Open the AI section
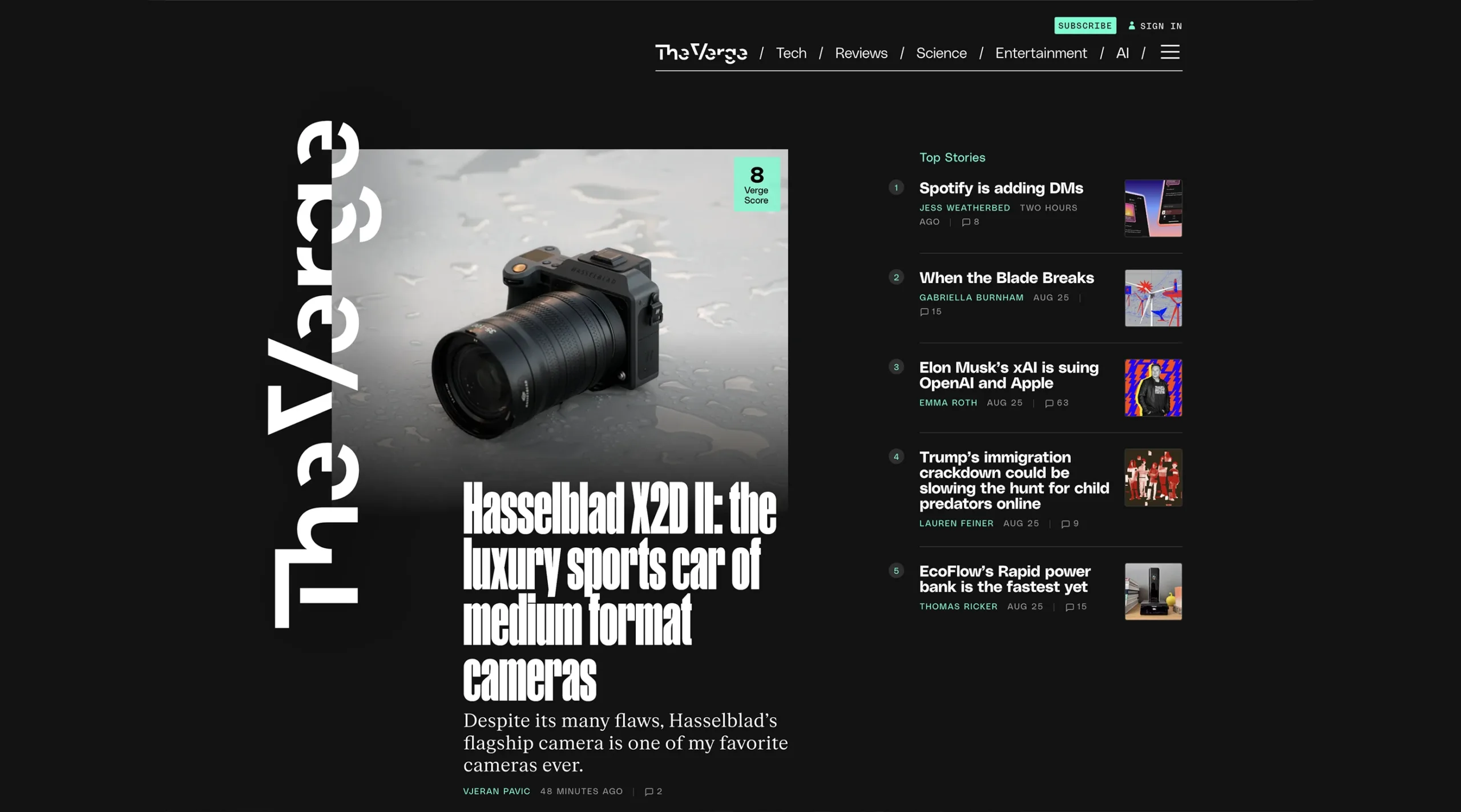Screen dimensions: 1461x812 tap(1122, 53)
